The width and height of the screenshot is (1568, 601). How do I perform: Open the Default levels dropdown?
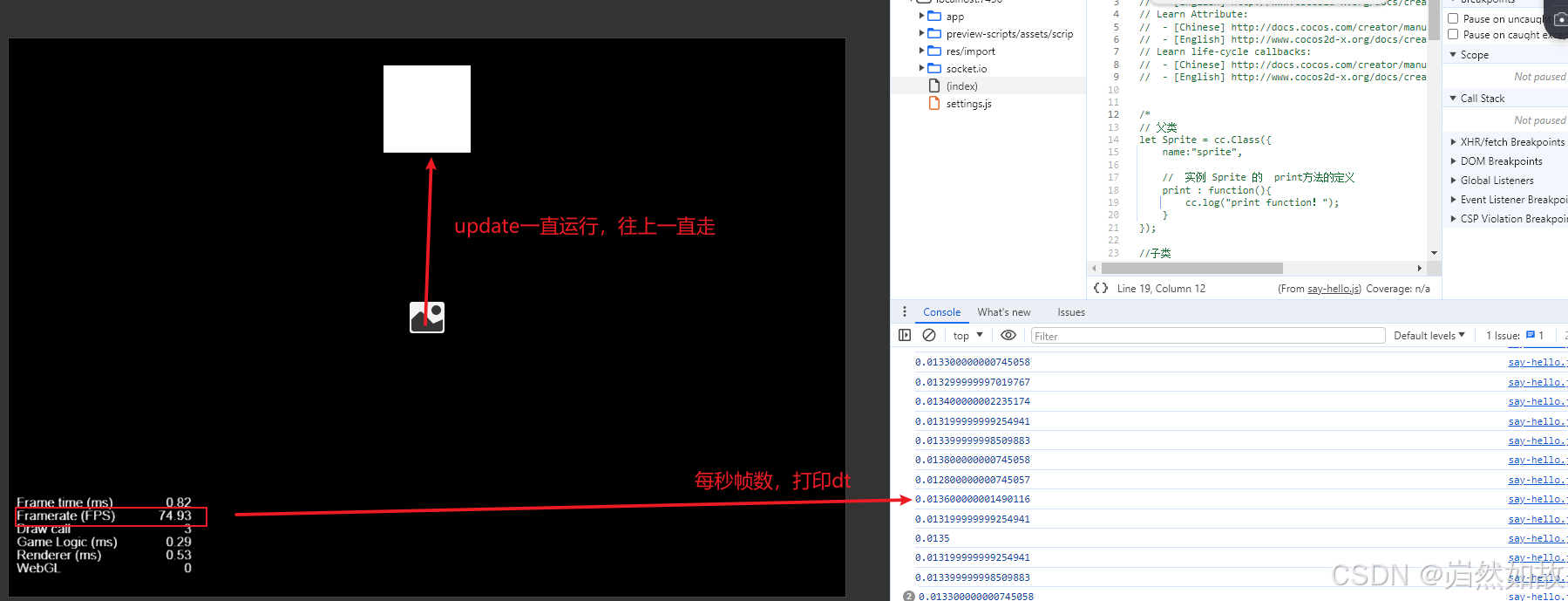[x=1429, y=335]
